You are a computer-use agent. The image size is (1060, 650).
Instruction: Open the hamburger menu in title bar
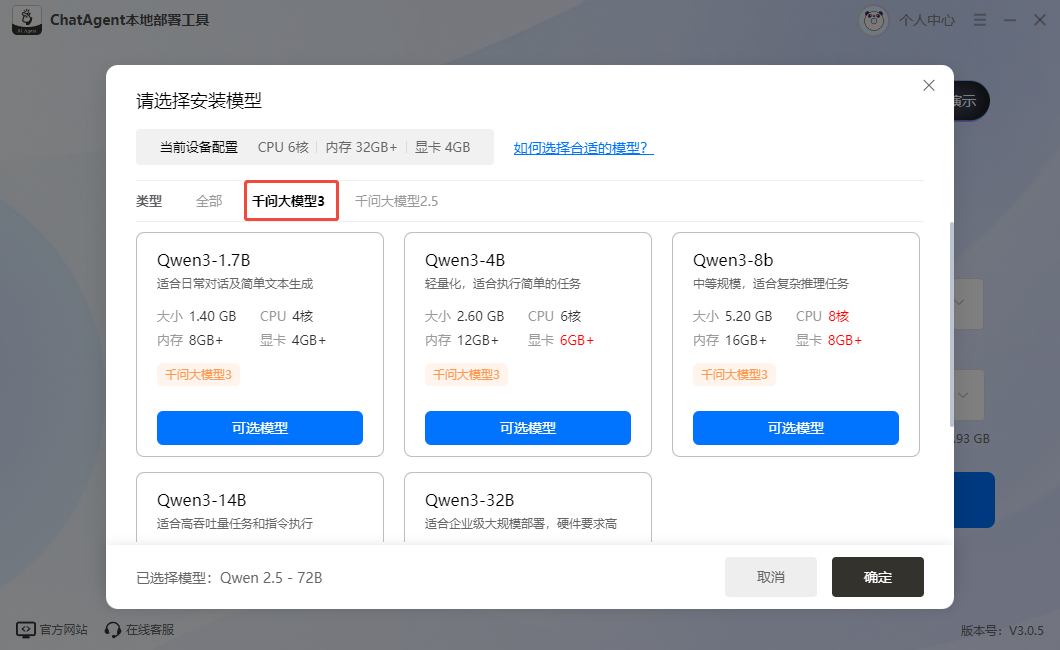tap(980, 20)
